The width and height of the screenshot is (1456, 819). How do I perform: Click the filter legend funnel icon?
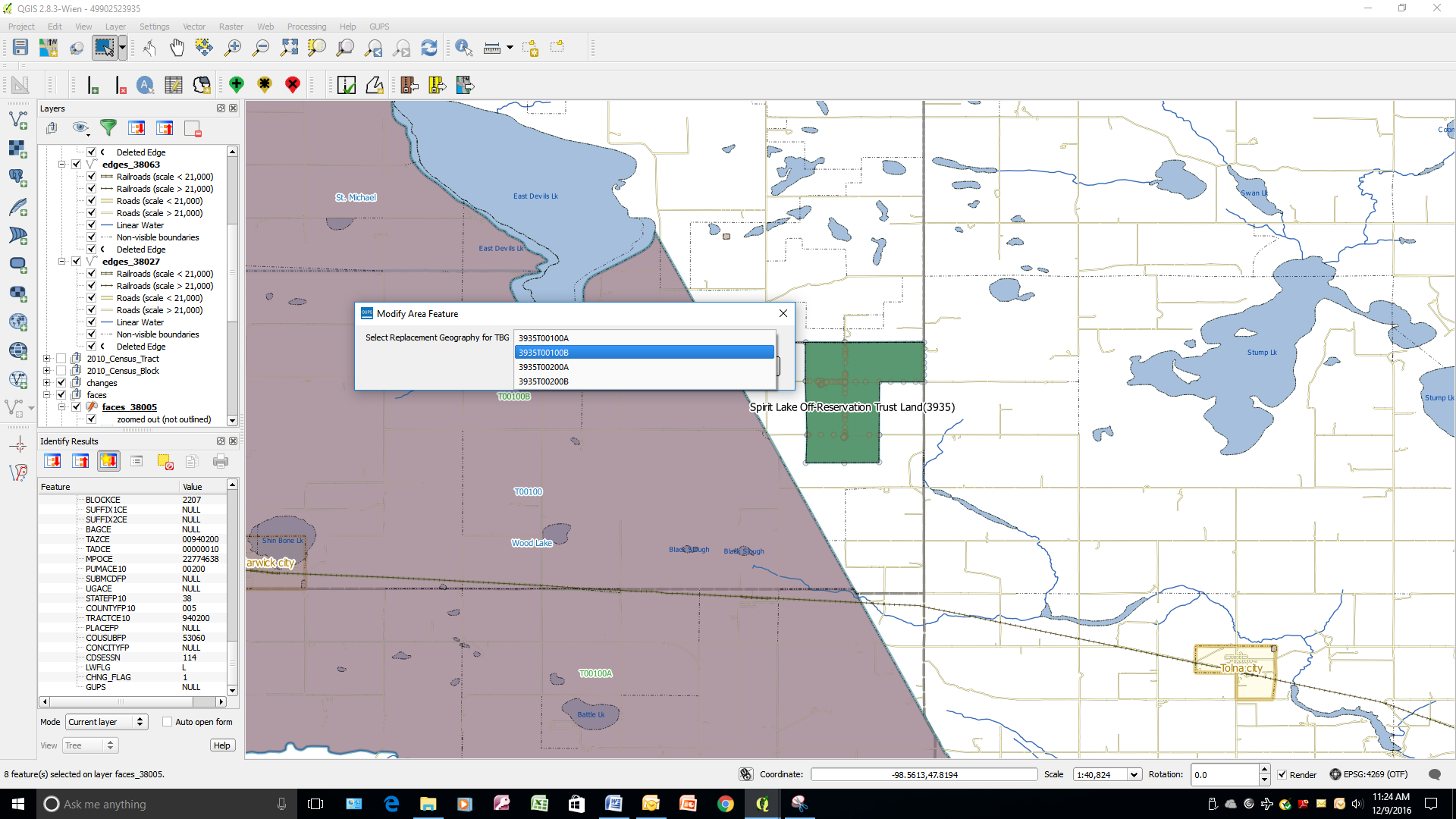click(x=108, y=128)
